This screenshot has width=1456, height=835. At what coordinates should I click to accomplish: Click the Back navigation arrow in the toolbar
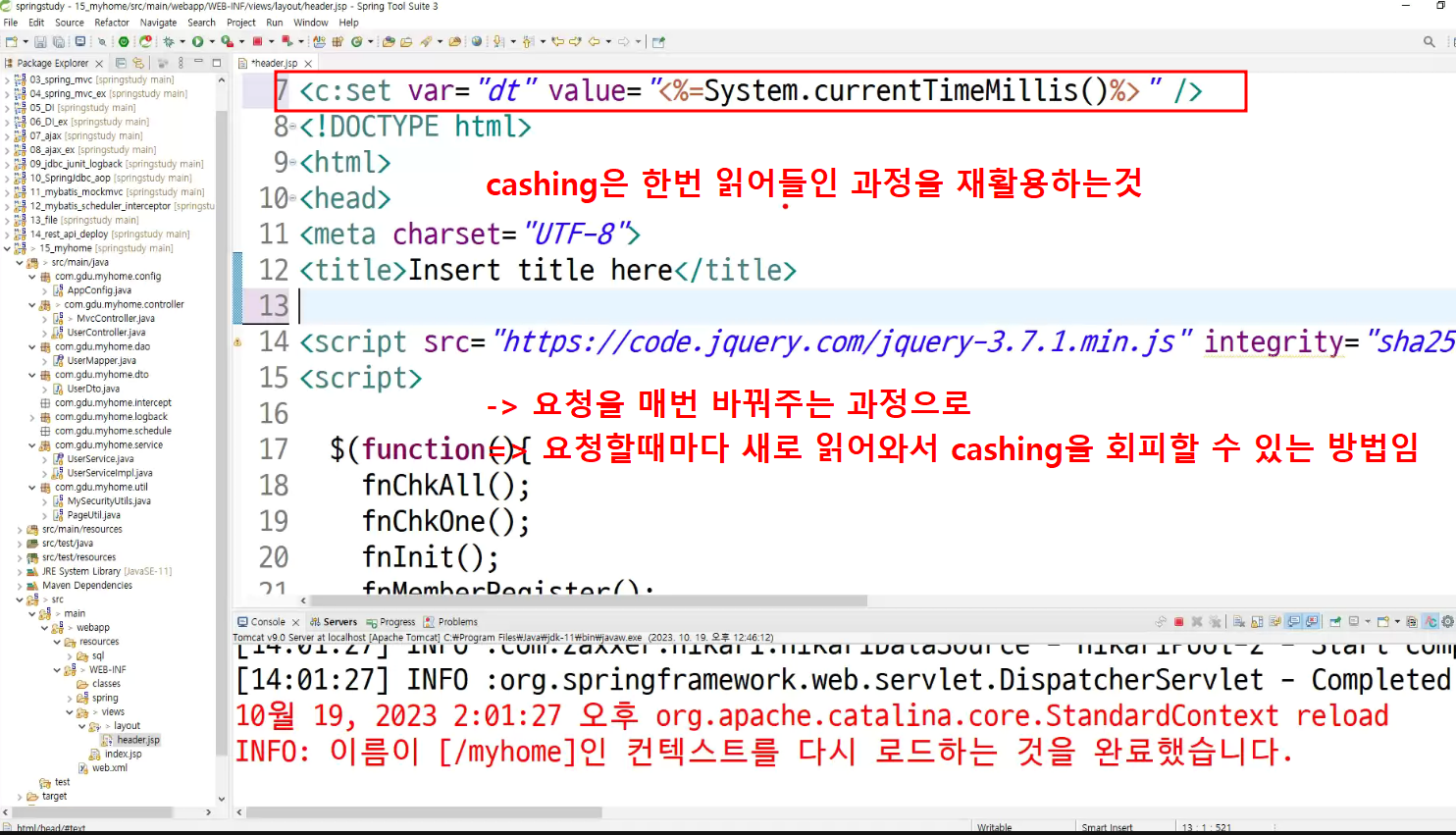click(x=594, y=41)
